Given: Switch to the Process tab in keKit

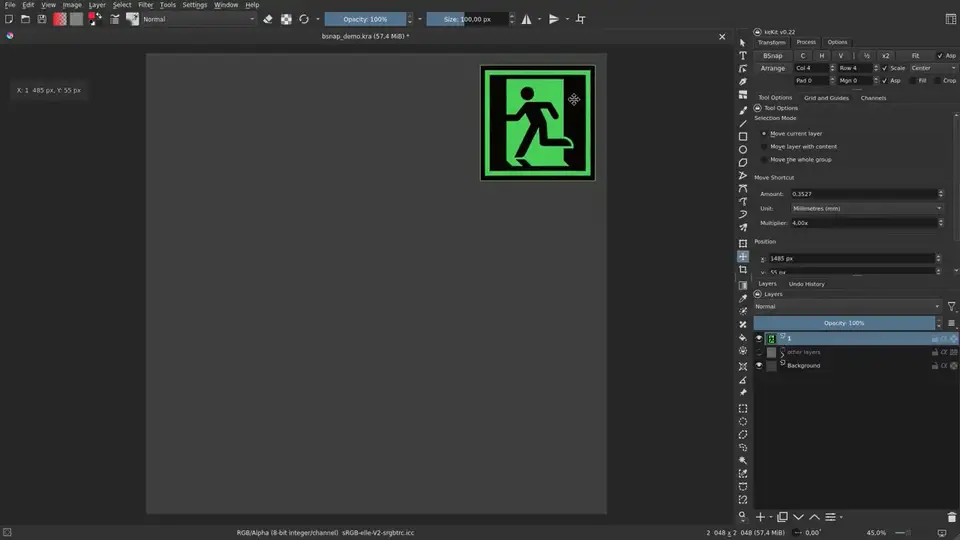Looking at the screenshot, I should tap(806, 42).
